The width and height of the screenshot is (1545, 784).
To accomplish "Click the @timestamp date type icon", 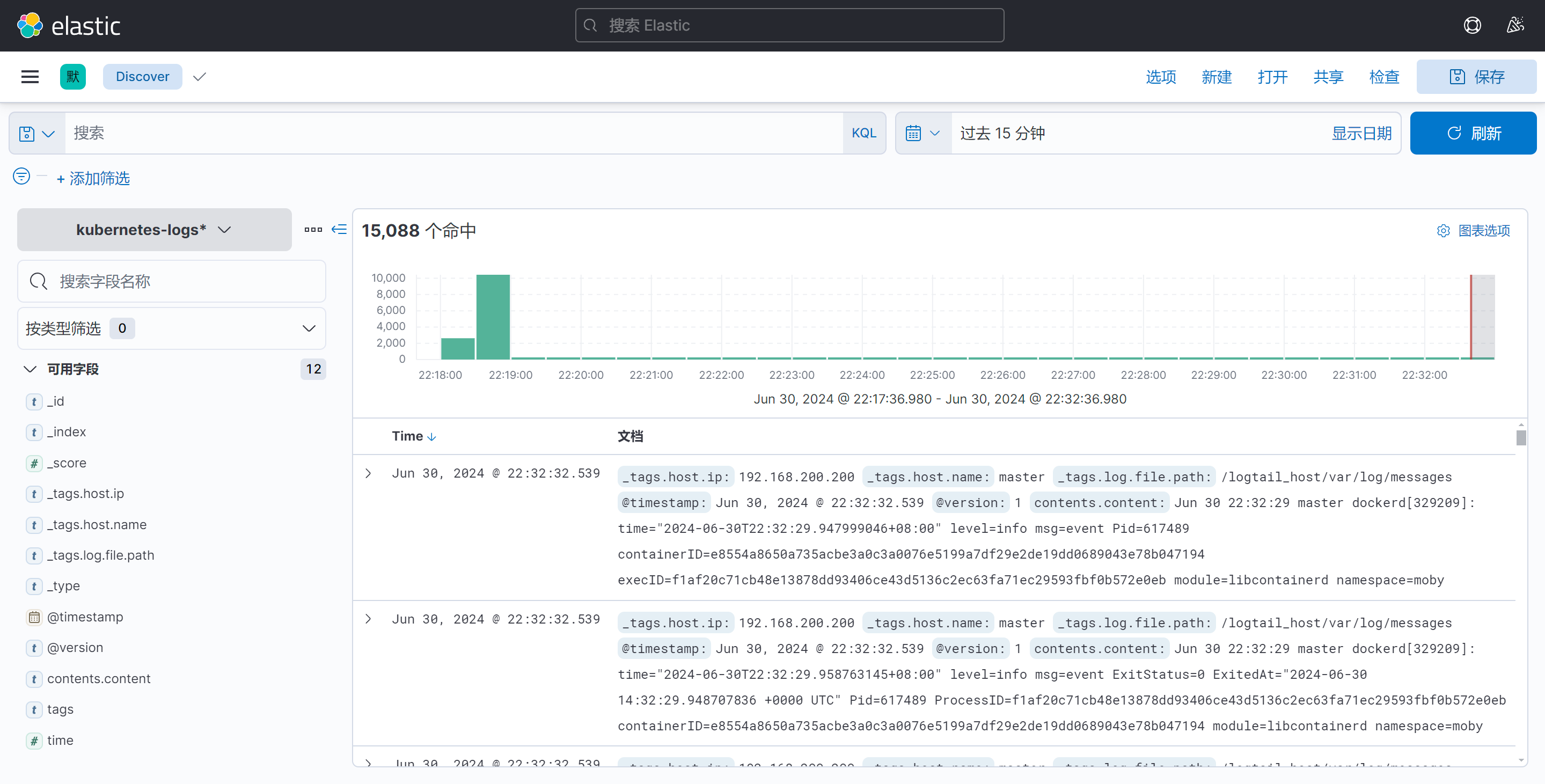I will pyautogui.click(x=34, y=617).
